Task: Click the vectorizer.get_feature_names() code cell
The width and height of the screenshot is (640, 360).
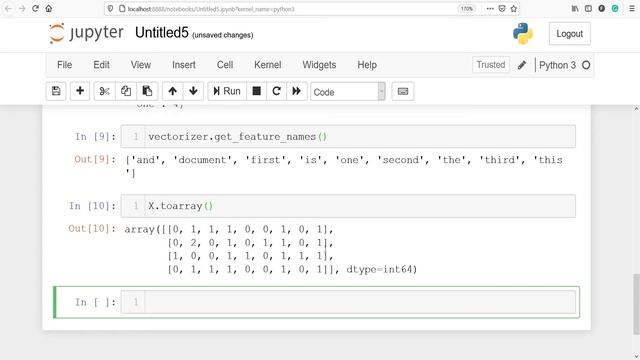Action: [348, 136]
